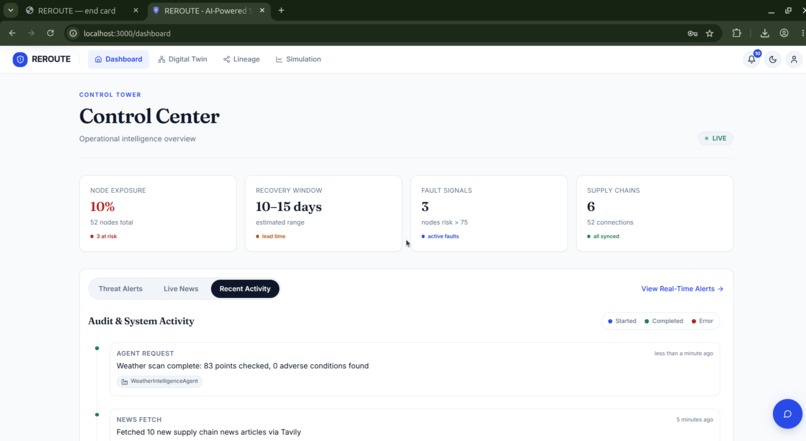This screenshot has width=806, height=441.
Task: Click the Started legend item
Action: pos(622,321)
